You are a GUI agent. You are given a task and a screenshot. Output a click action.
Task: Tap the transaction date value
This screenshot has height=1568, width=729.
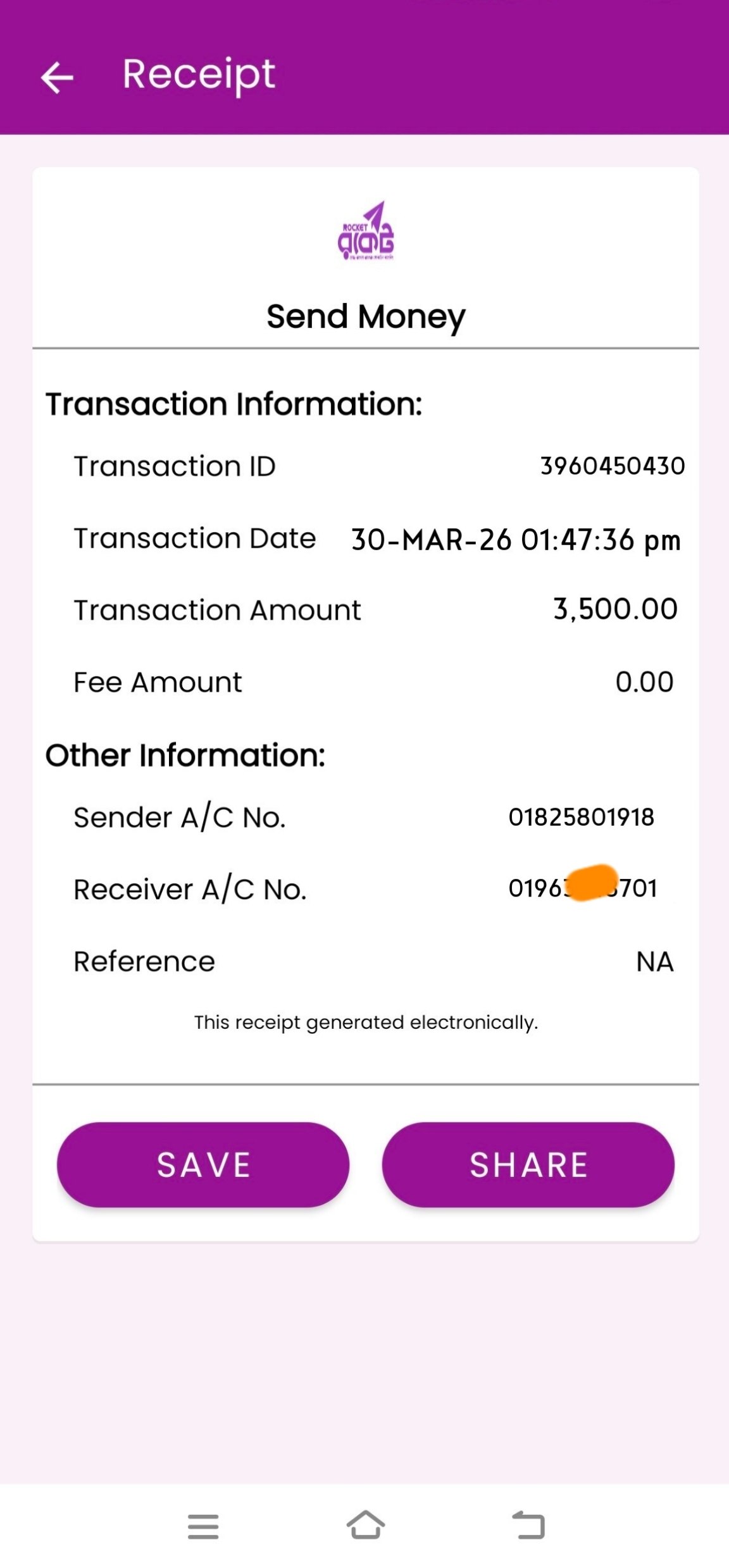[x=516, y=540]
